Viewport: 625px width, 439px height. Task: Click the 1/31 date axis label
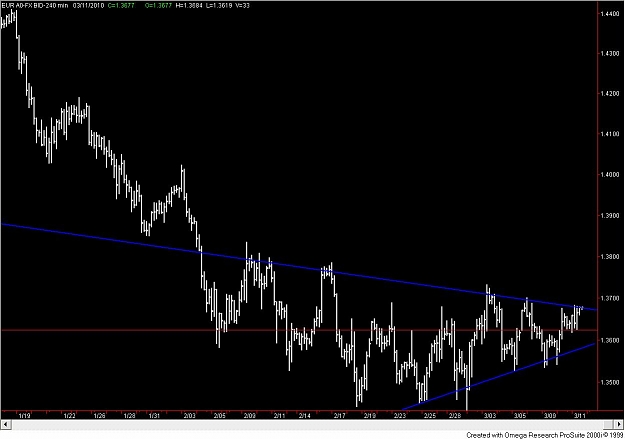tap(154, 415)
